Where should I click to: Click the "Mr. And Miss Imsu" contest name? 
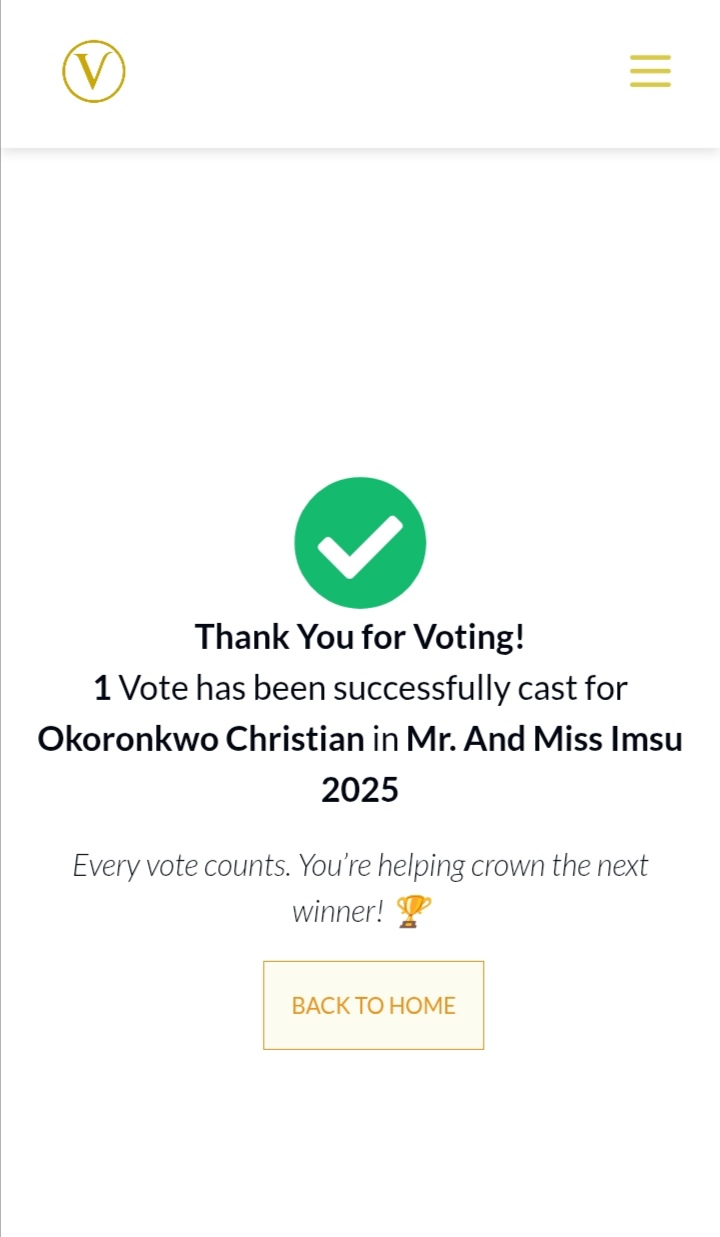[x=544, y=740]
